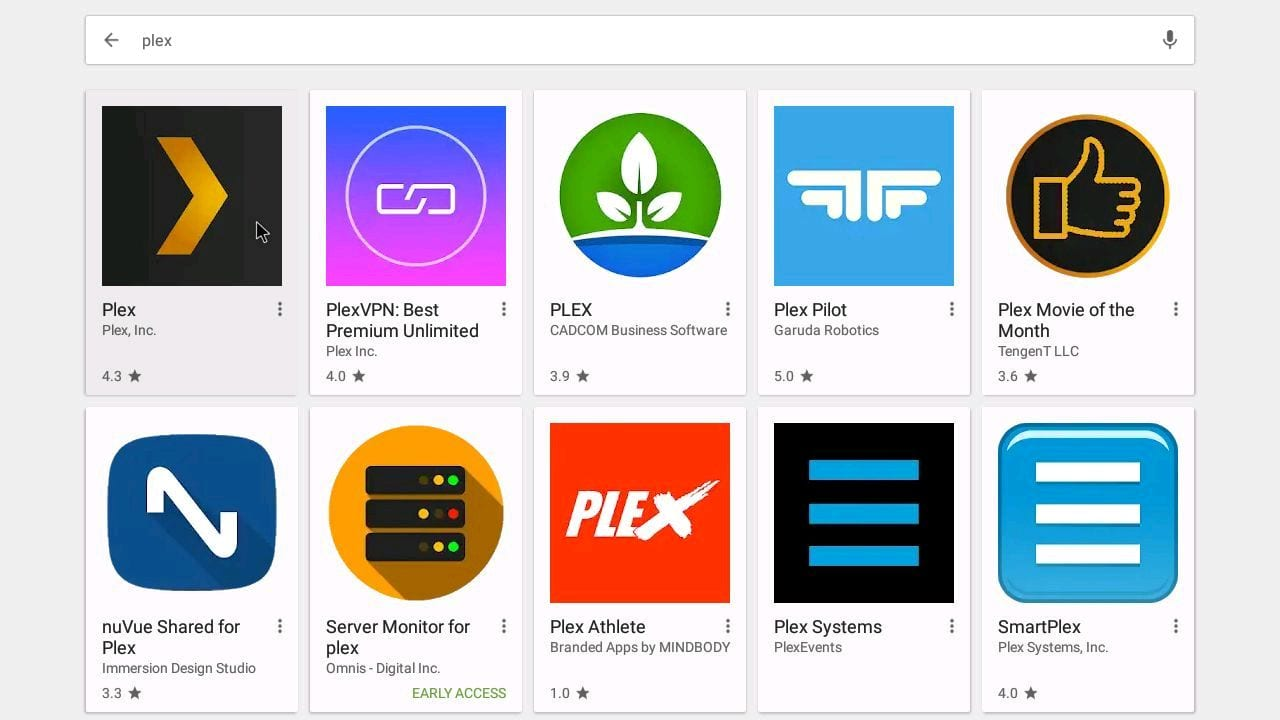Click the 'CADCOM Business Software' developer name

[638, 330]
